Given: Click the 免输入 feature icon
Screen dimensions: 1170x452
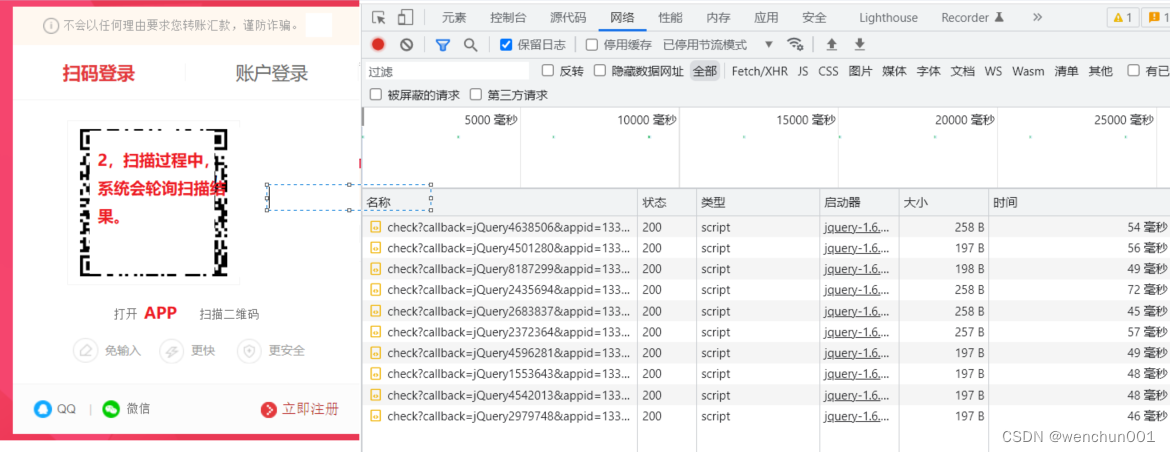Looking at the screenshot, I should pos(86,351).
